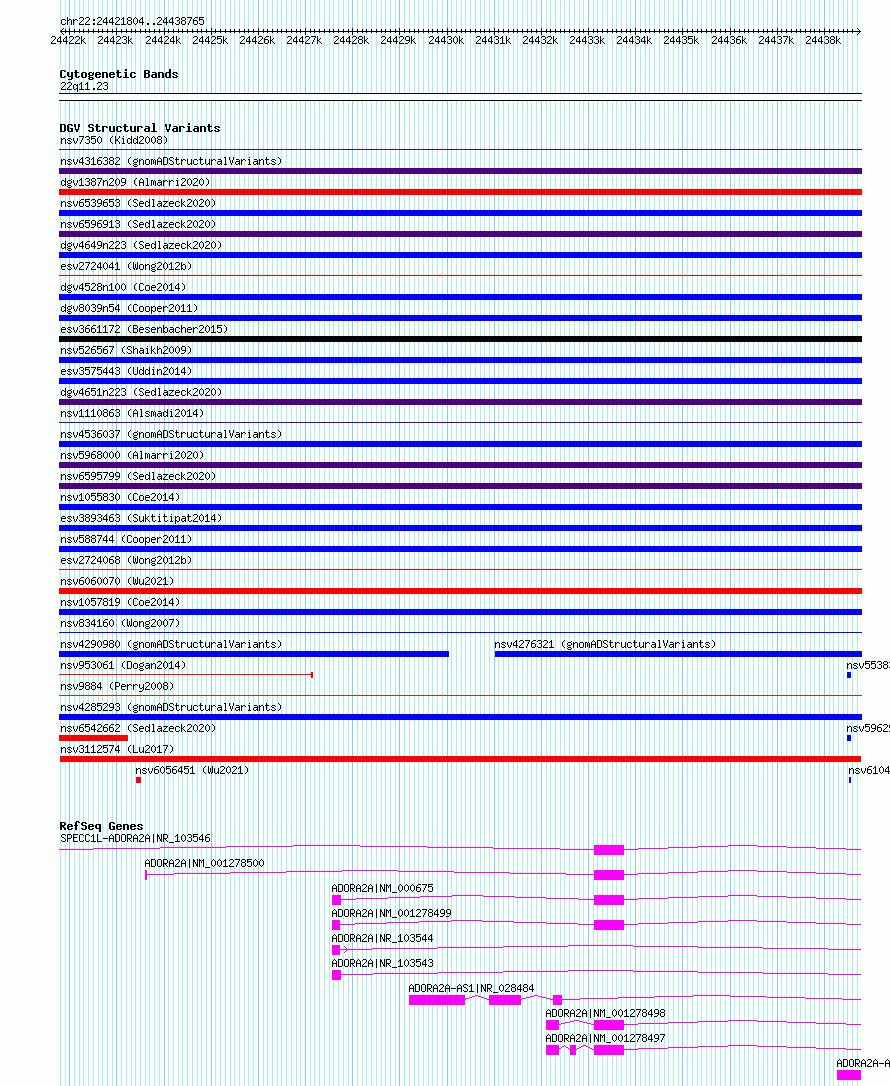
Task: Click the 24434k ruler label
Action: click(634, 41)
